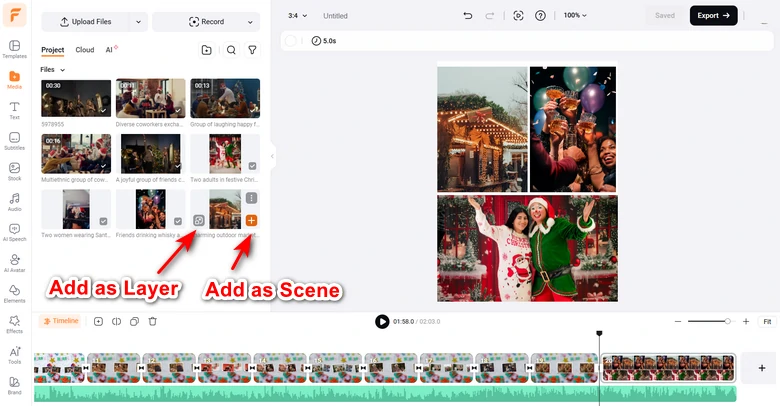Toggle checkmark on Friends drinking whisky

pyautogui.click(x=178, y=221)
